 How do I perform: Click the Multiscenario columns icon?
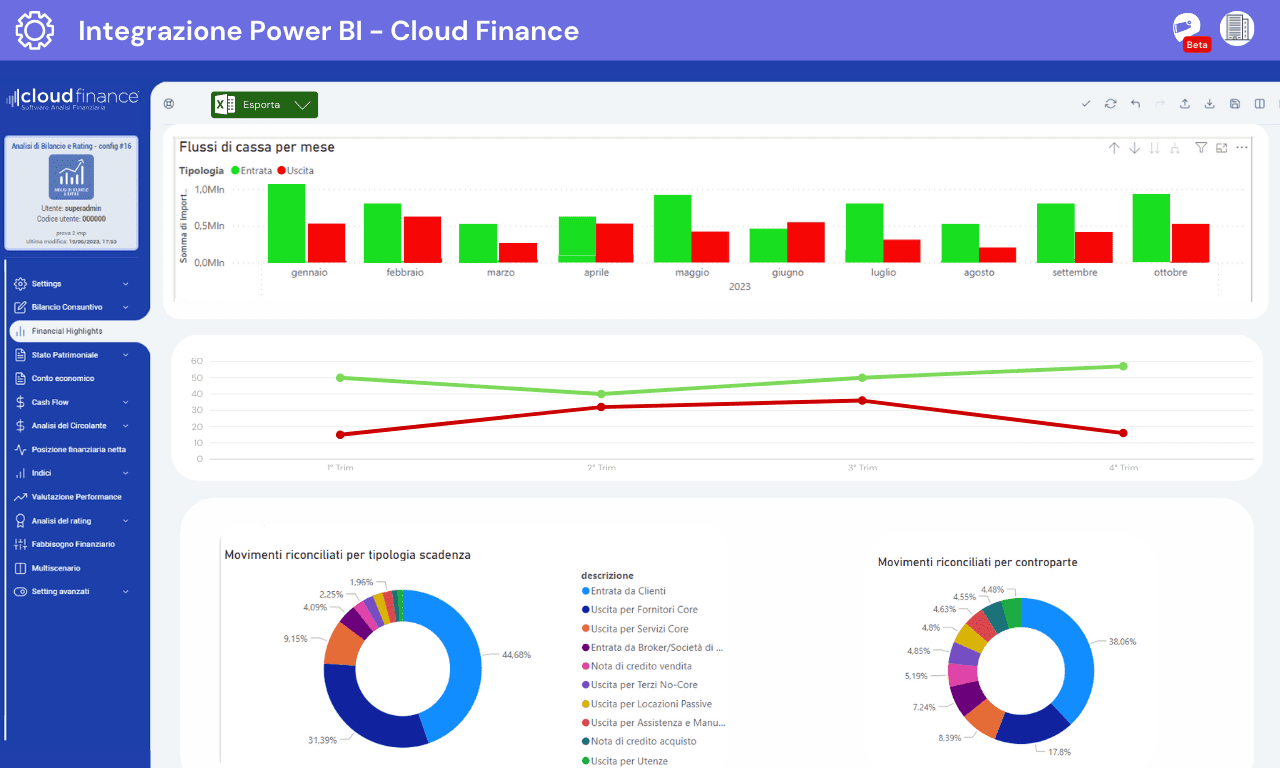[20, 568]
